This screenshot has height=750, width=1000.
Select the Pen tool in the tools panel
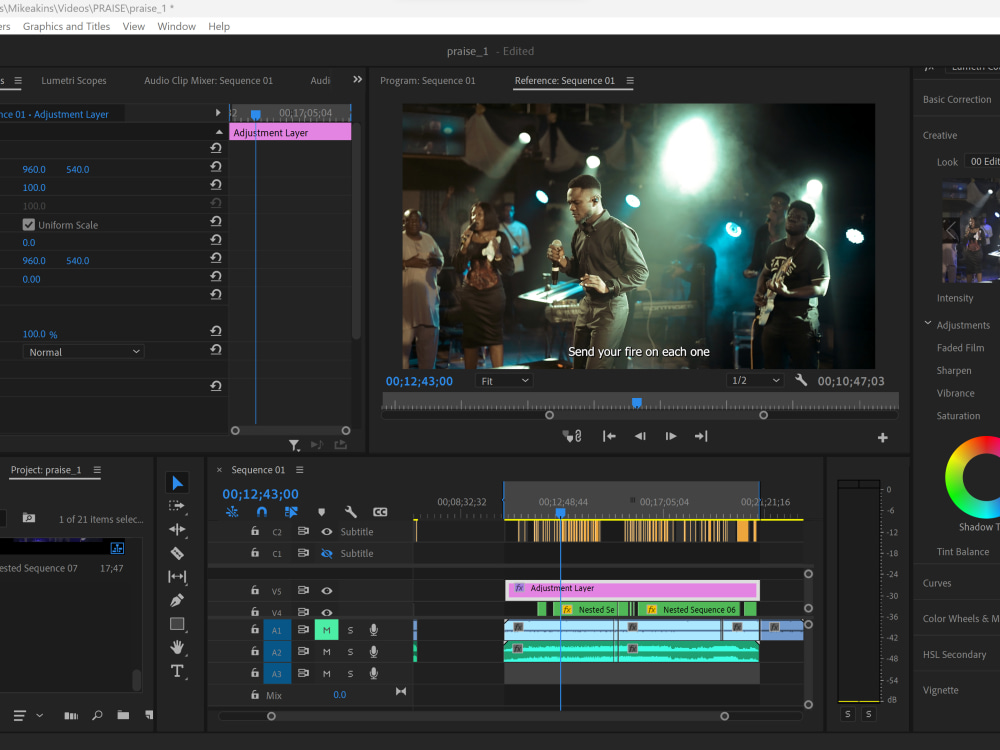click(177, 600)
